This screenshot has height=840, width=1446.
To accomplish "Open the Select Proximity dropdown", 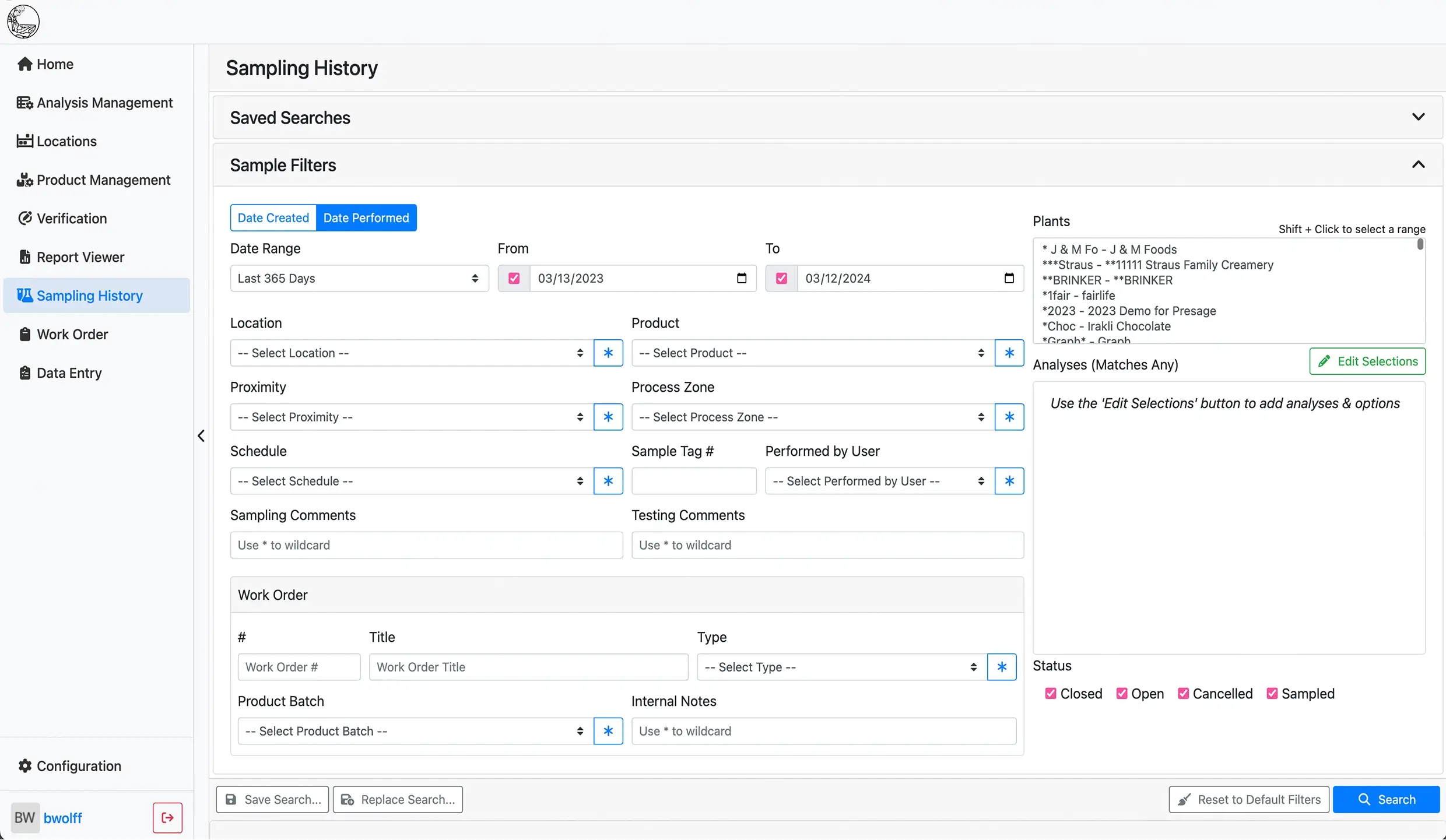I will coord(412,417).
